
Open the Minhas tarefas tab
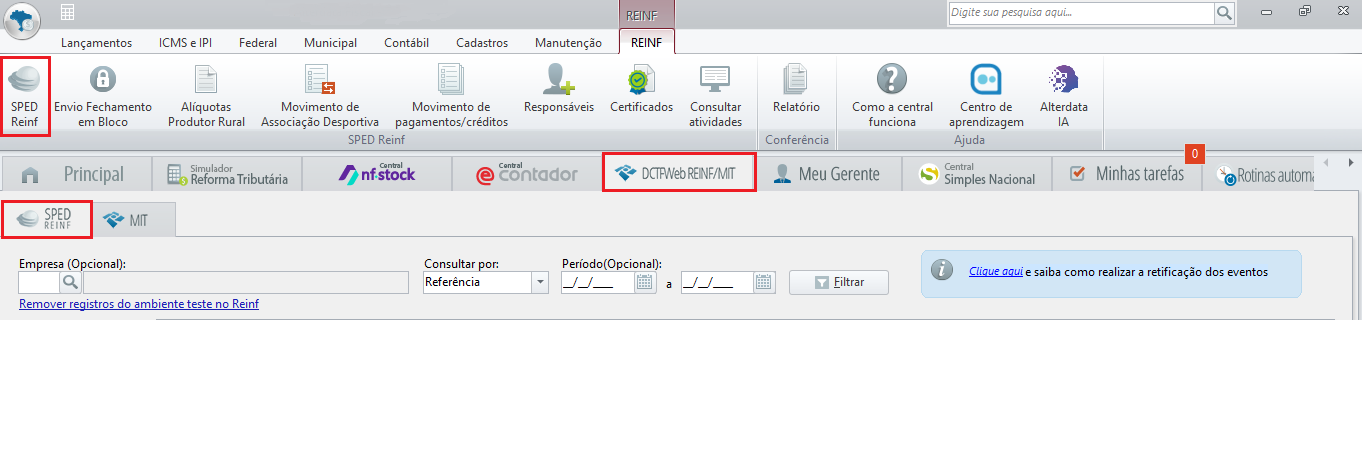click(x=1126, y=174)
